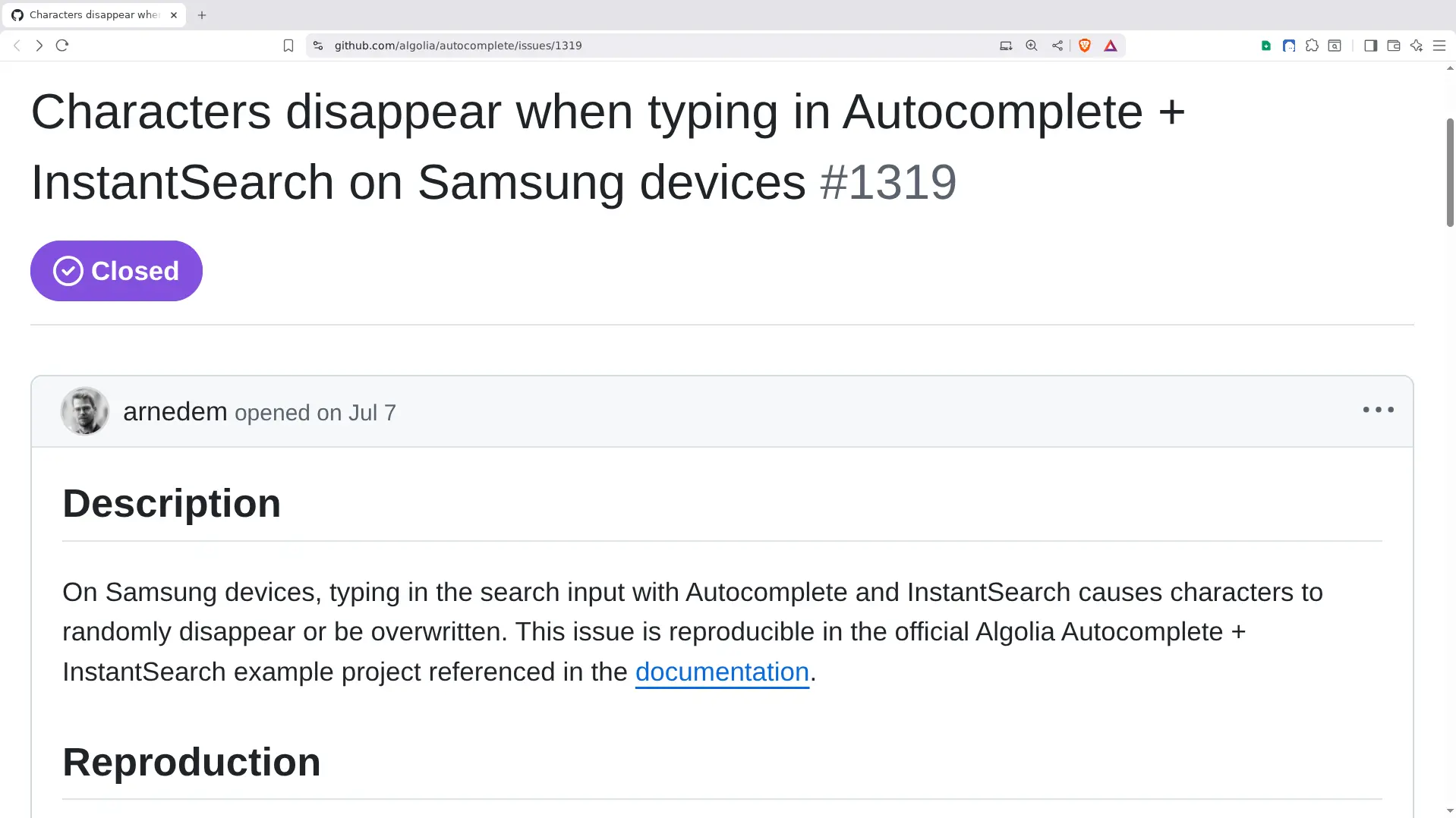The height and width of the screenshot is (818, 1456).
Task: Bookmark this page
Action: click(x=288, y=46)
